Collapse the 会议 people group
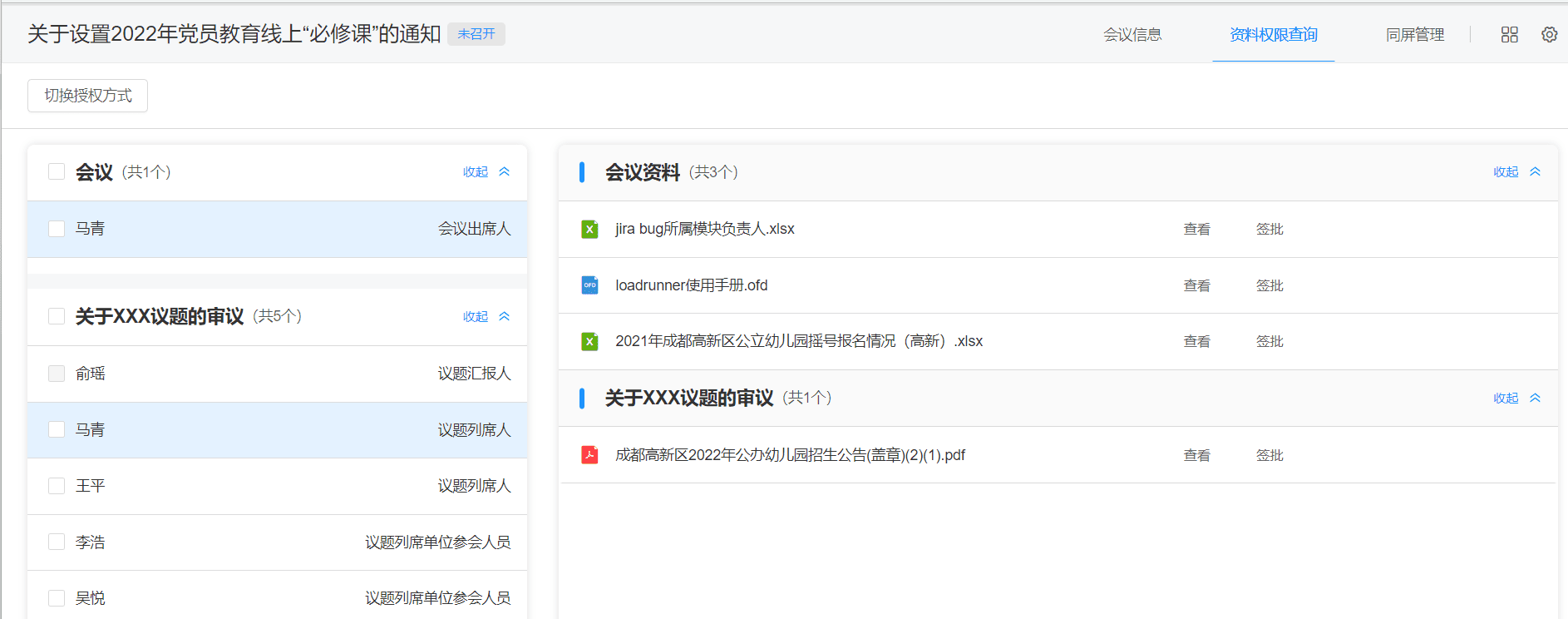The height and width of the screenshot is (619, 1568). coord(486,171)
